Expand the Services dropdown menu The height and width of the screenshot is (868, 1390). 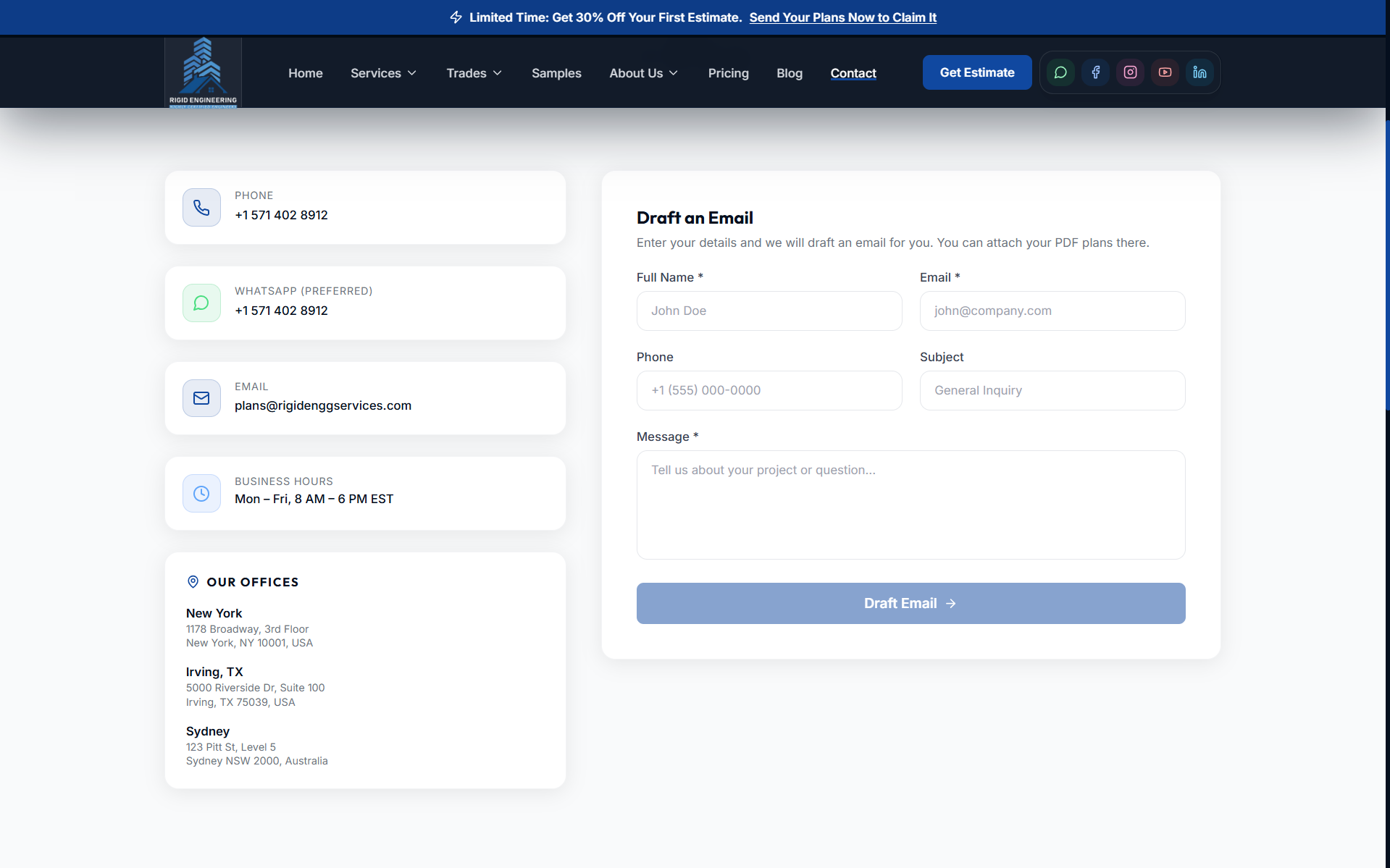click(x=384, y=73)
